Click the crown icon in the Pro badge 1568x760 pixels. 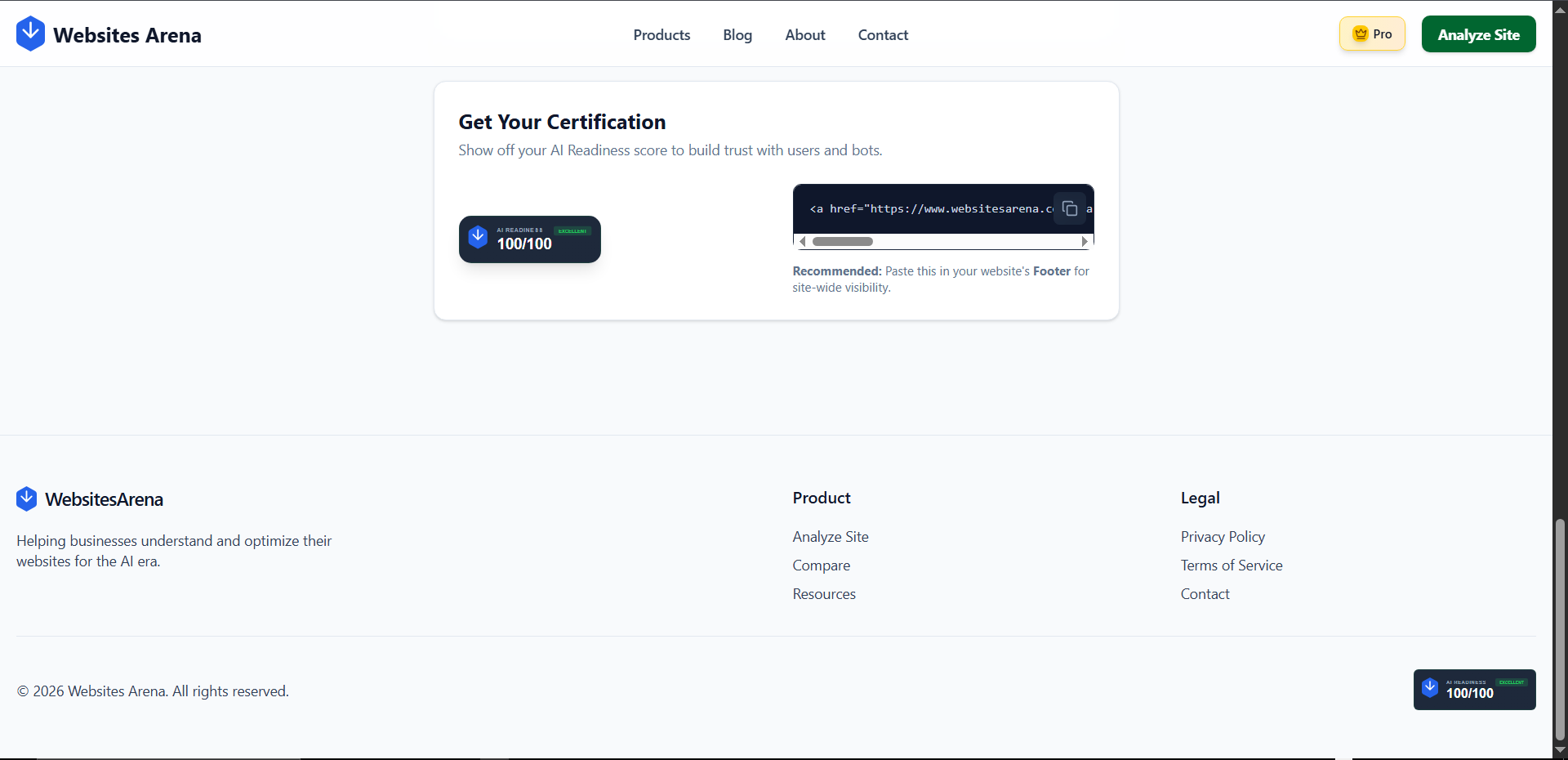1360,34
